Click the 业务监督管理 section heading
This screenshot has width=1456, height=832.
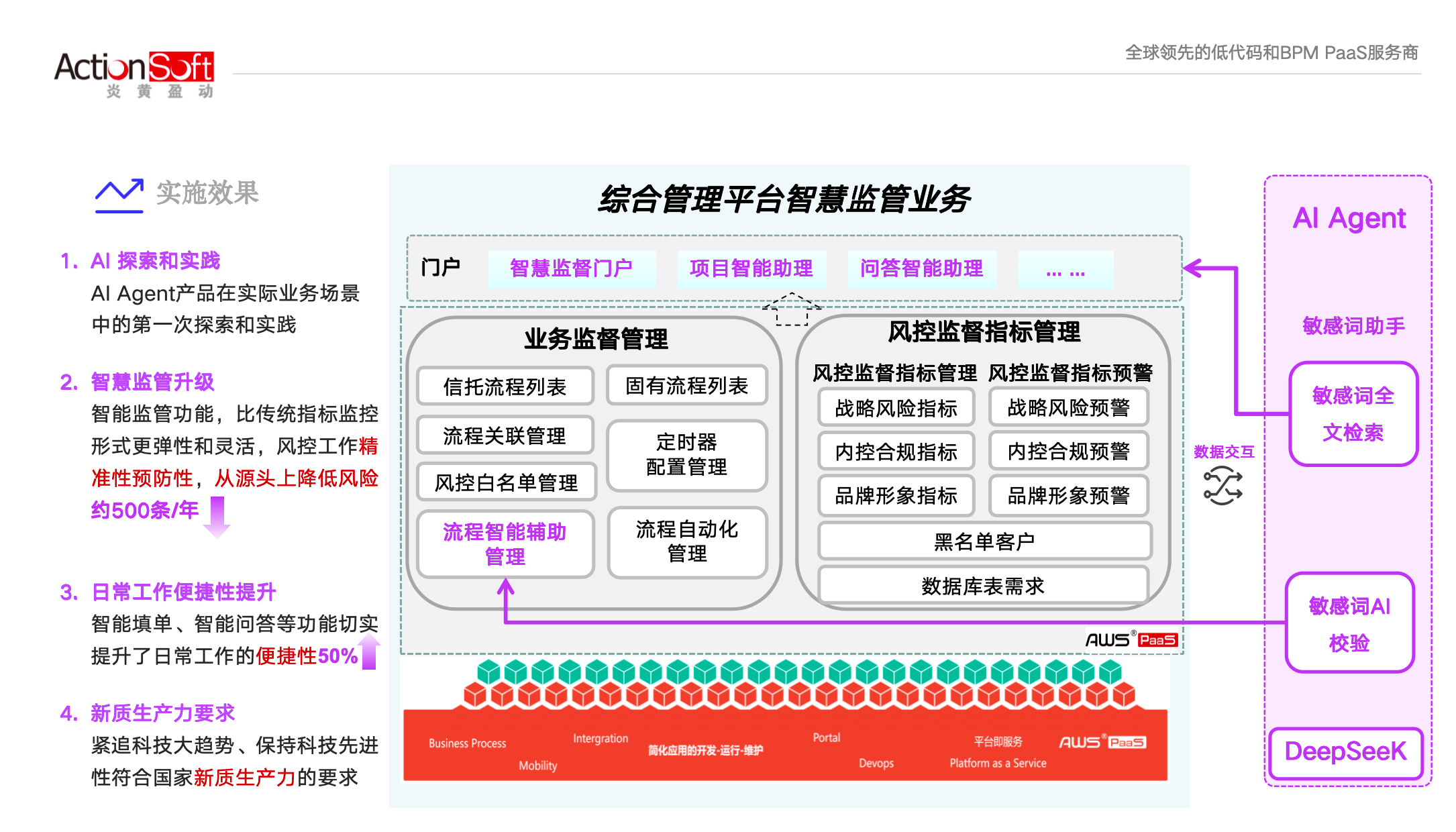596,339
